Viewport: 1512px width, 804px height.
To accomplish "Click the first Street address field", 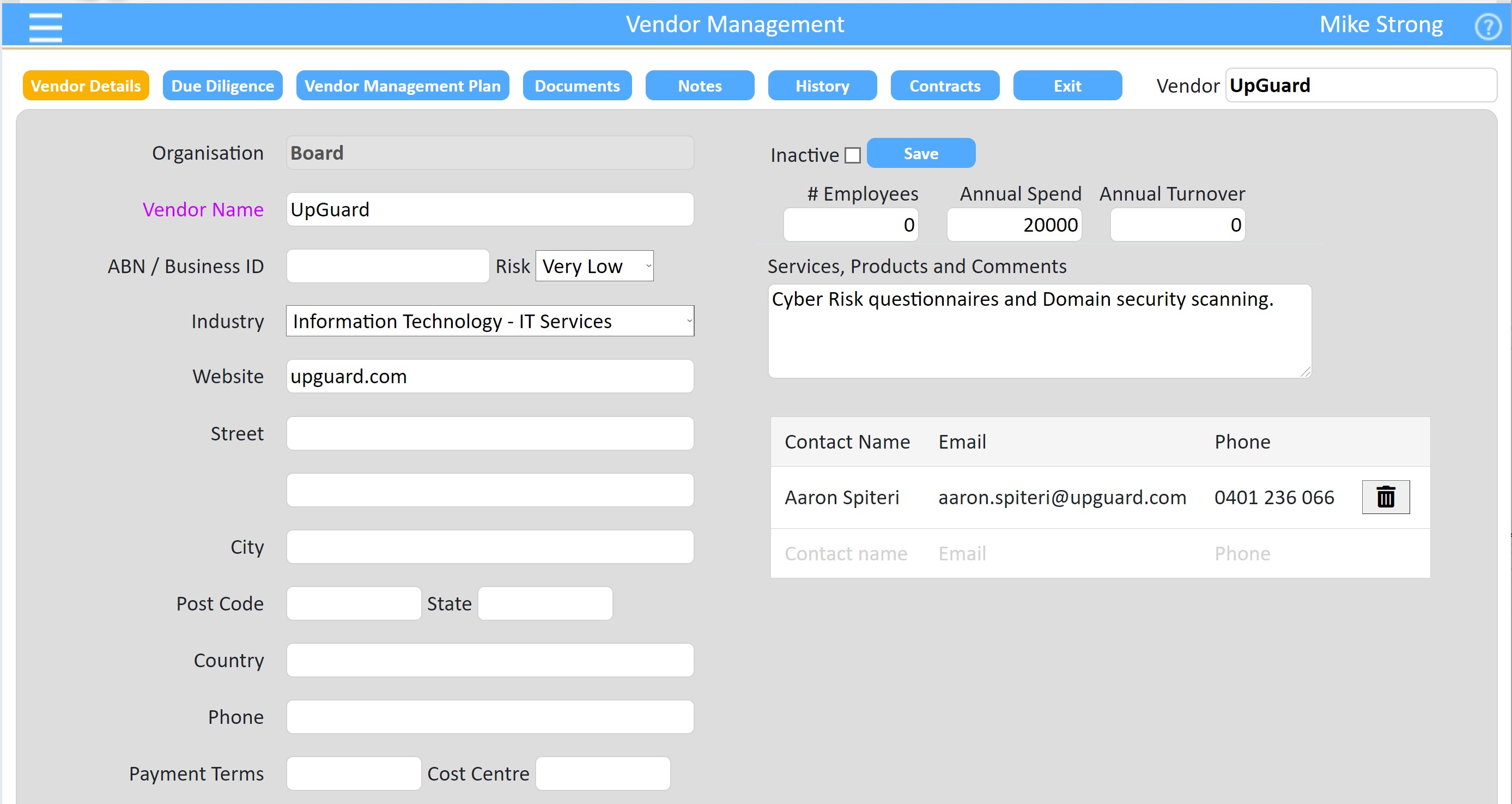I will coord(489,433).
